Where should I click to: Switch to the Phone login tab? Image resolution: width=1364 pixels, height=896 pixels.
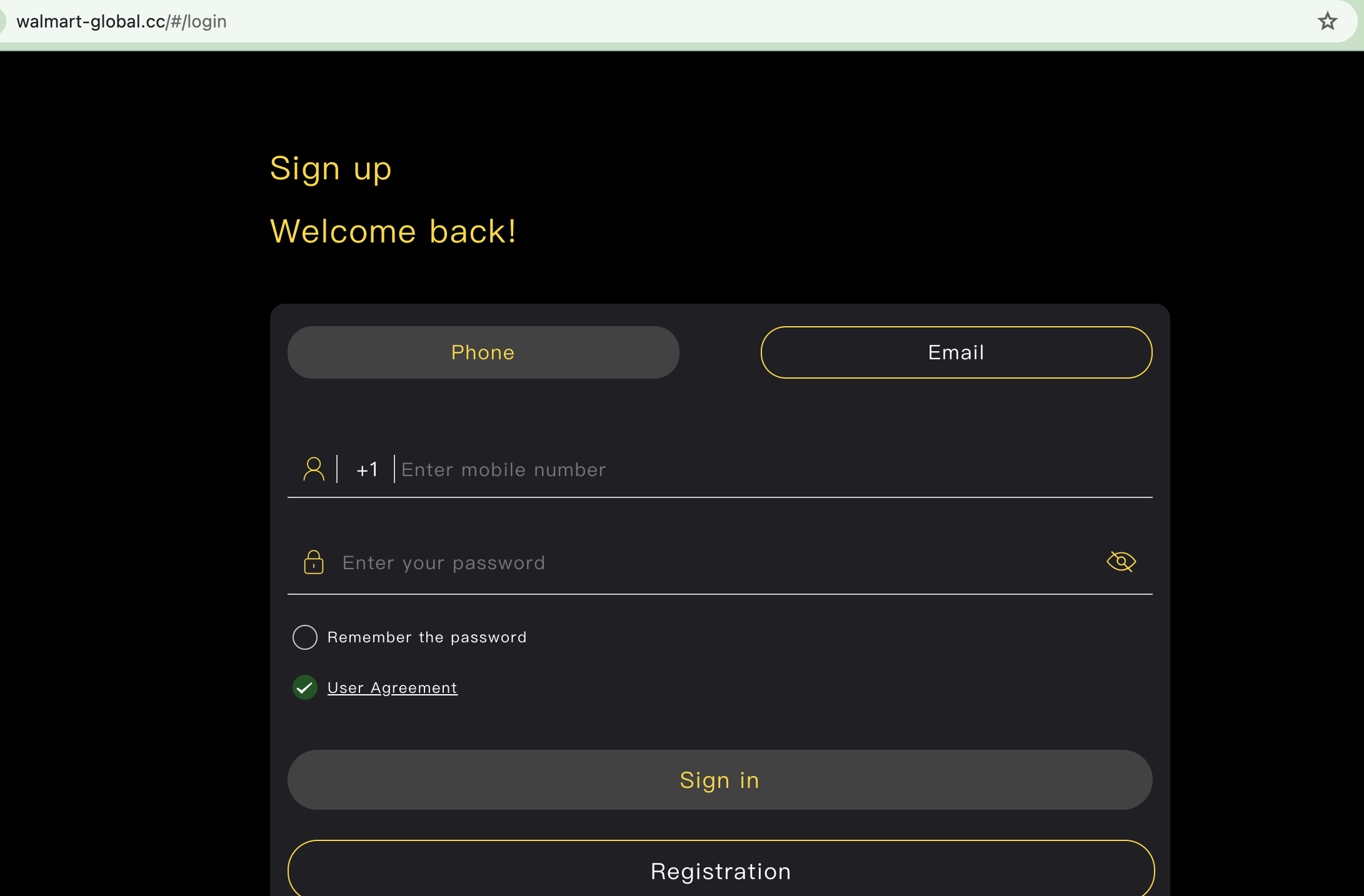tap(483, 352)
